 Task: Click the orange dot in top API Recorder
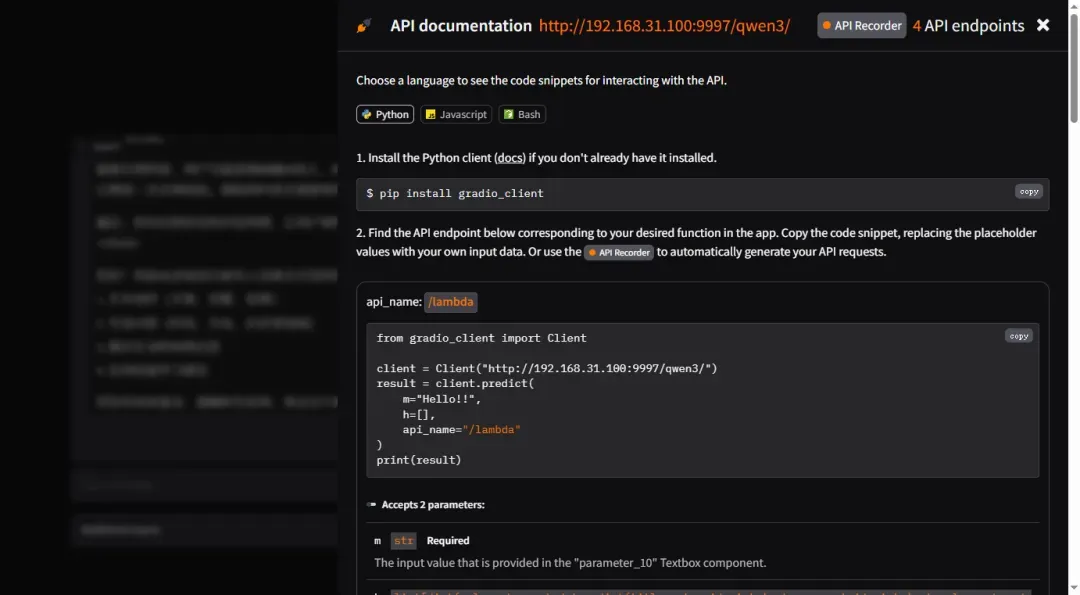[x=827, y=26]
